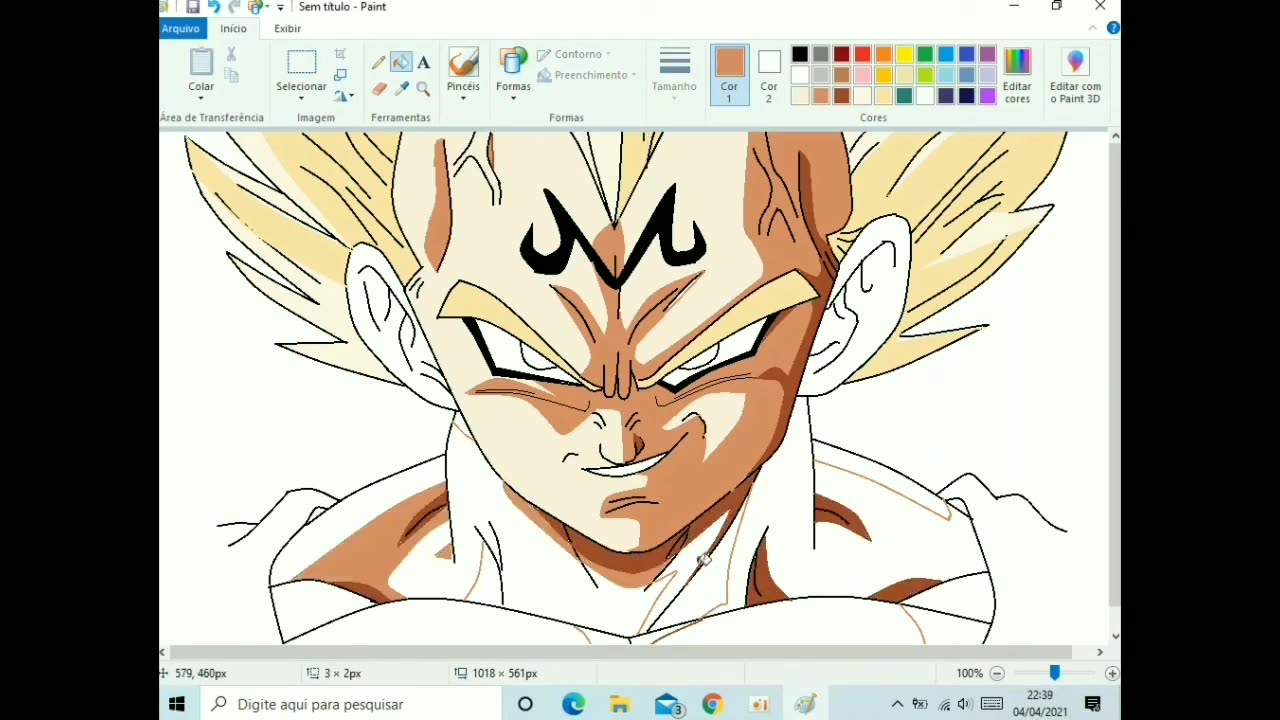Select the Magnifier tool
The height and width of the screenshot is (720, 1280).
(x=424, y=89)
